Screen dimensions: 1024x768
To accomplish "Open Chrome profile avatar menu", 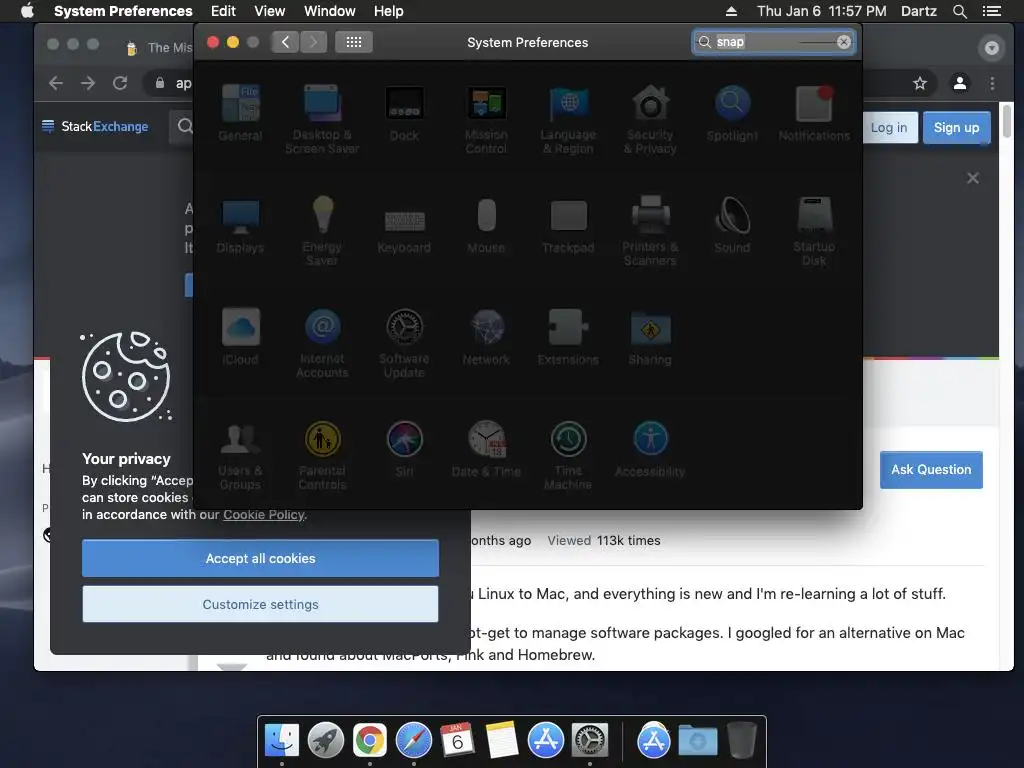I will point(960,83).
